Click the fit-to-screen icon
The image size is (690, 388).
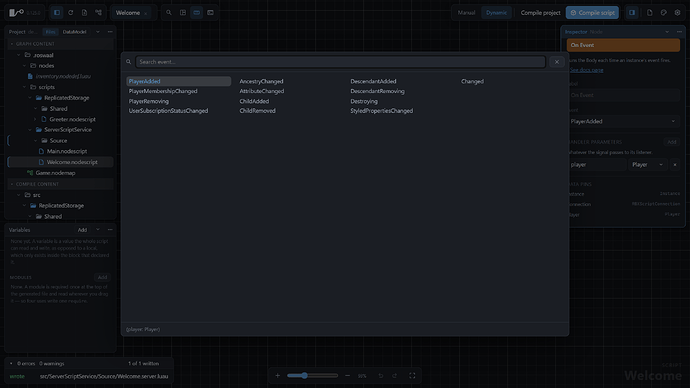click(412, 376)
